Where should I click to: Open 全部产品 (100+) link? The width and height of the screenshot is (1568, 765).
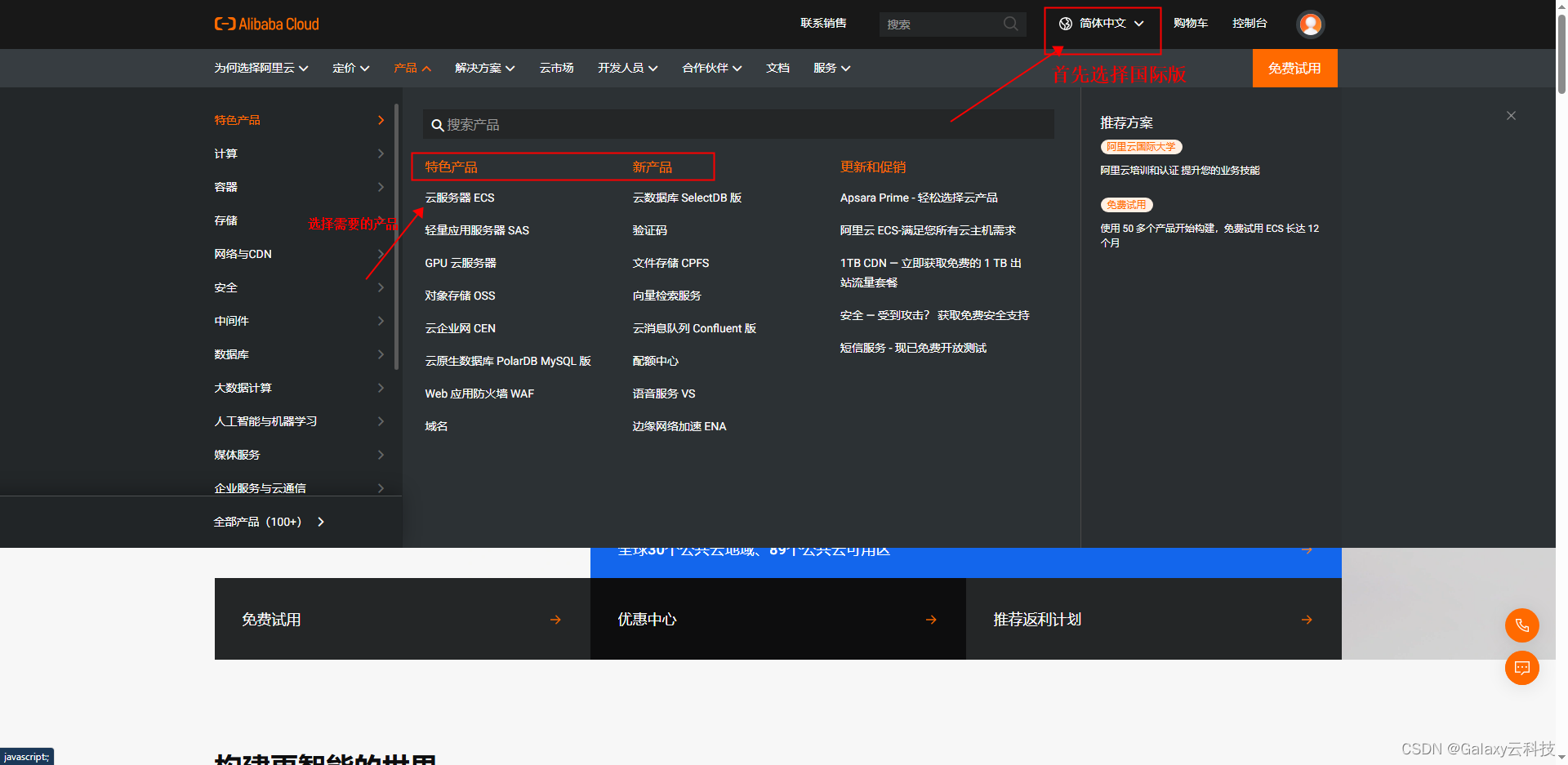pos(269,522)
